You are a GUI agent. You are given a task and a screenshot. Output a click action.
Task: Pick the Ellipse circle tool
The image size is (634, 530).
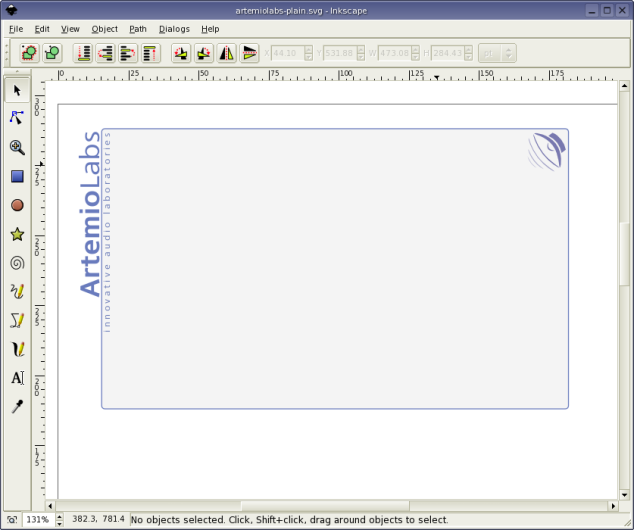(17, 205)
